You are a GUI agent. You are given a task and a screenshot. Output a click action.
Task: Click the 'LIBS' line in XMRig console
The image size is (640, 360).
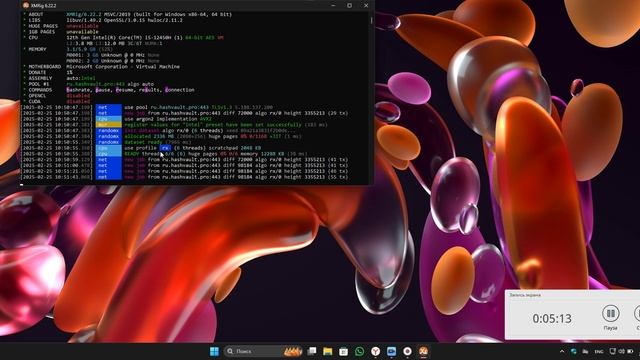click(x=103, y=20)
